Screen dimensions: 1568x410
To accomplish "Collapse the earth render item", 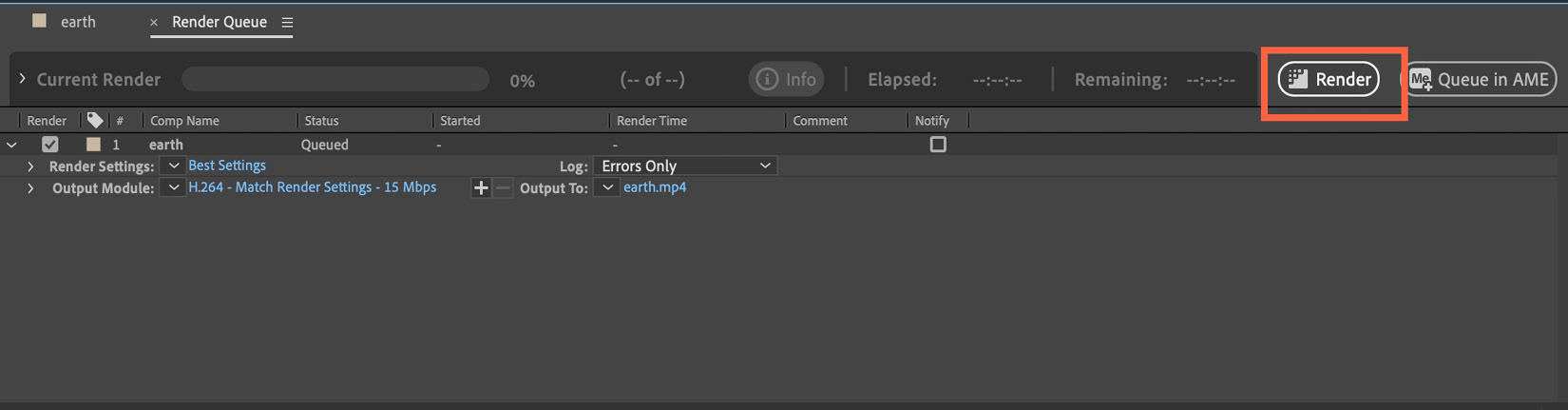I will (11, 145).
